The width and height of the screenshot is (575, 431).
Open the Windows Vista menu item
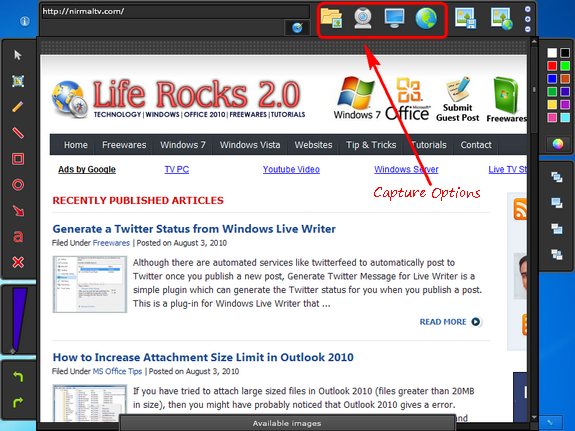(x=250, y=145)
